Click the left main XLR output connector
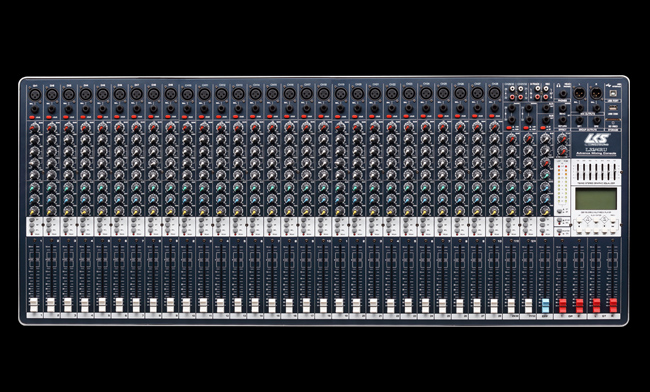This screenshot has width=650, height=392. (579, 93)
